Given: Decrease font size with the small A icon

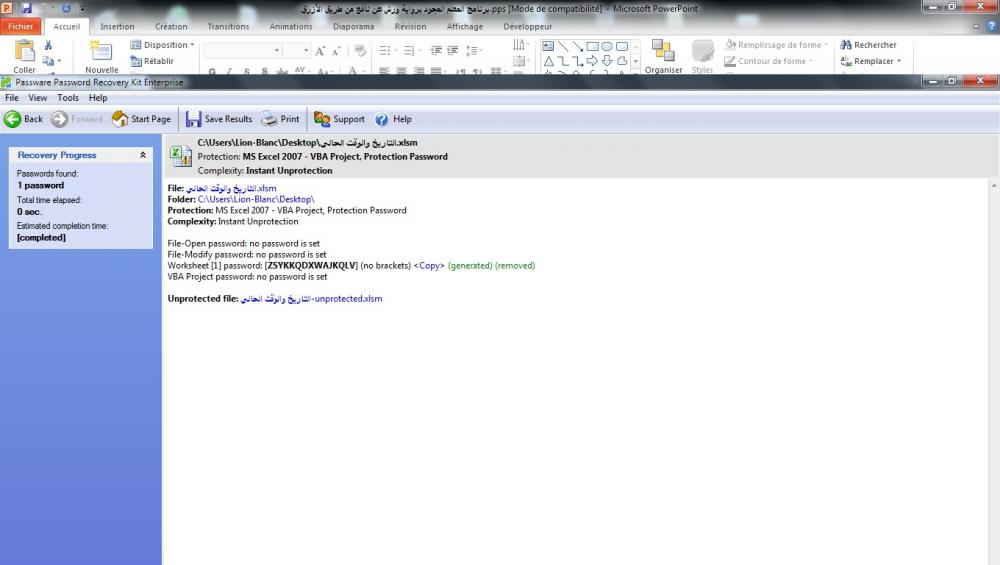Looking at the screenshot, I should [336, 50].
